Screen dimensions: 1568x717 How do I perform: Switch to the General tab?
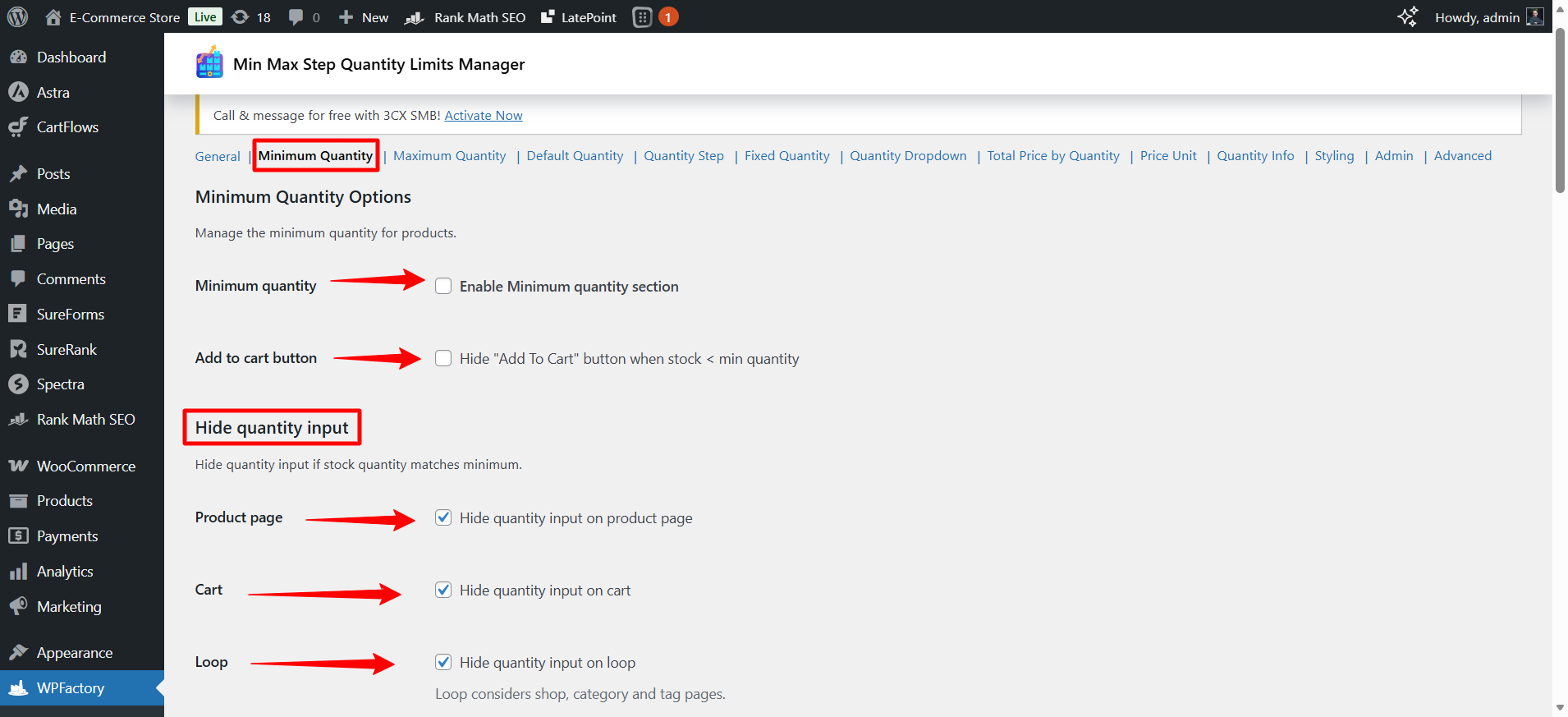218,156
